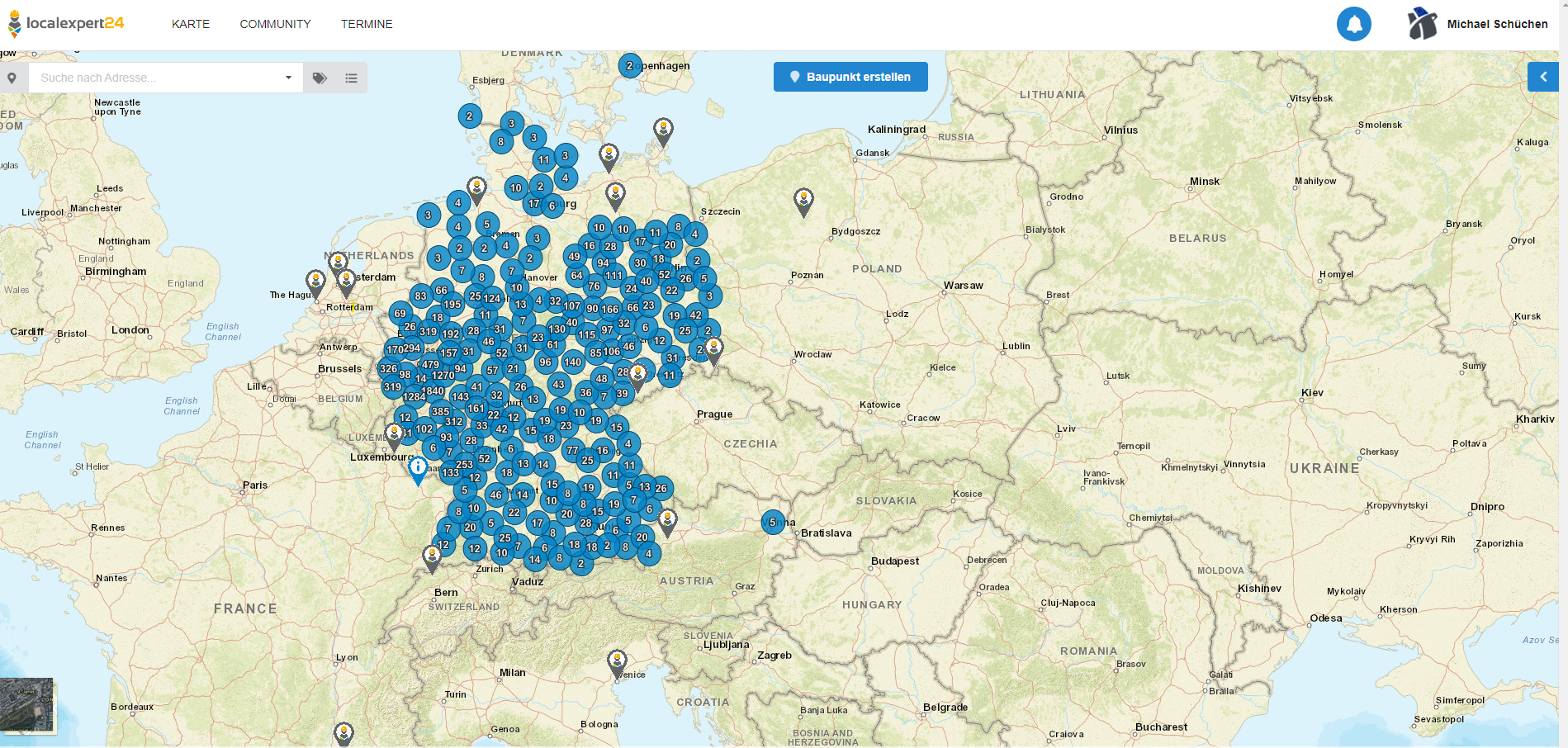Viewport: 1568px width, 748px height.
Task: Open cluster 111 on map
Action: click(613, 276)
